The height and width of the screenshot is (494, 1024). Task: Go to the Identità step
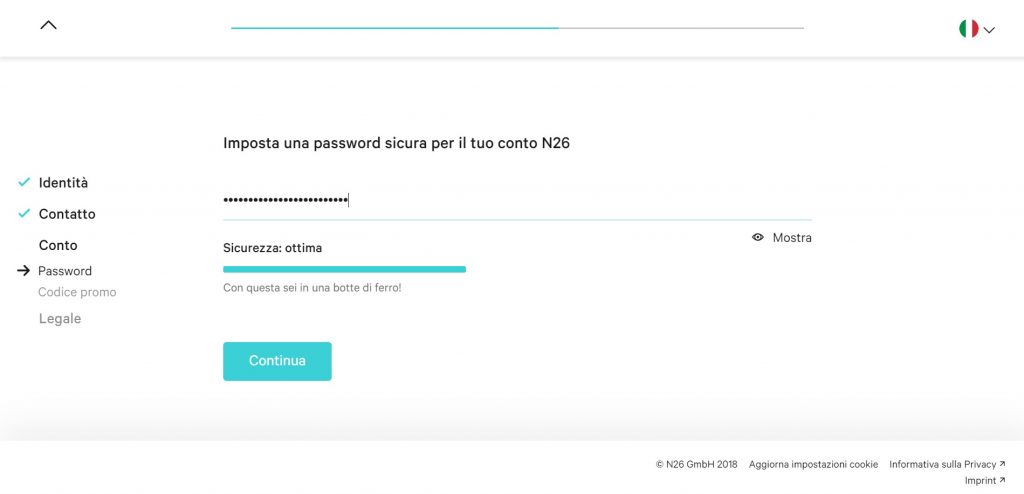63,183
